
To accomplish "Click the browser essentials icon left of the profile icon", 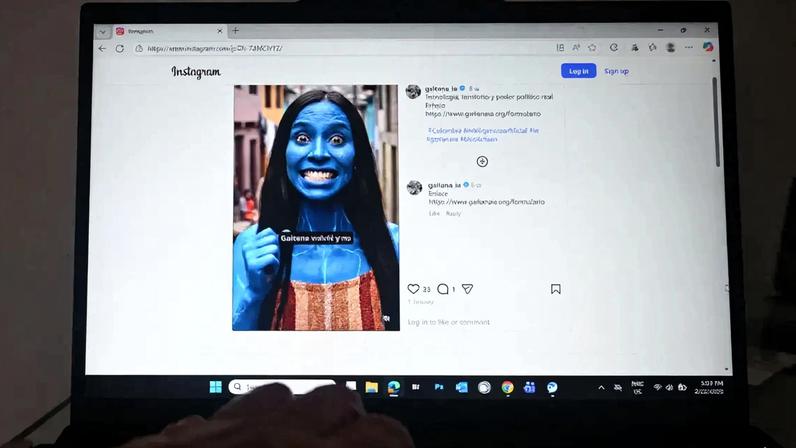I will coord(652,47).
